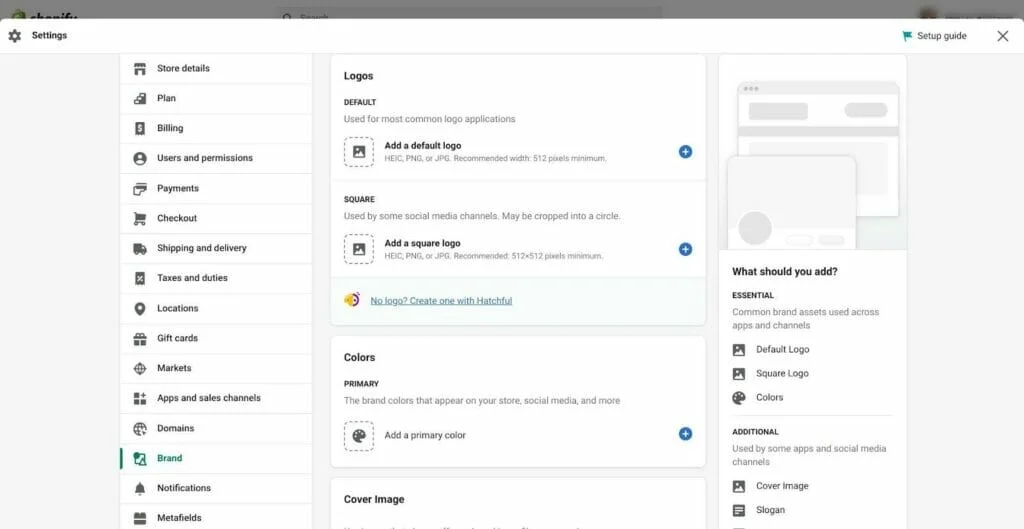Select Payments in settings sidebar
This screenshot has width=1024, height=529.
tap(216, 189)
